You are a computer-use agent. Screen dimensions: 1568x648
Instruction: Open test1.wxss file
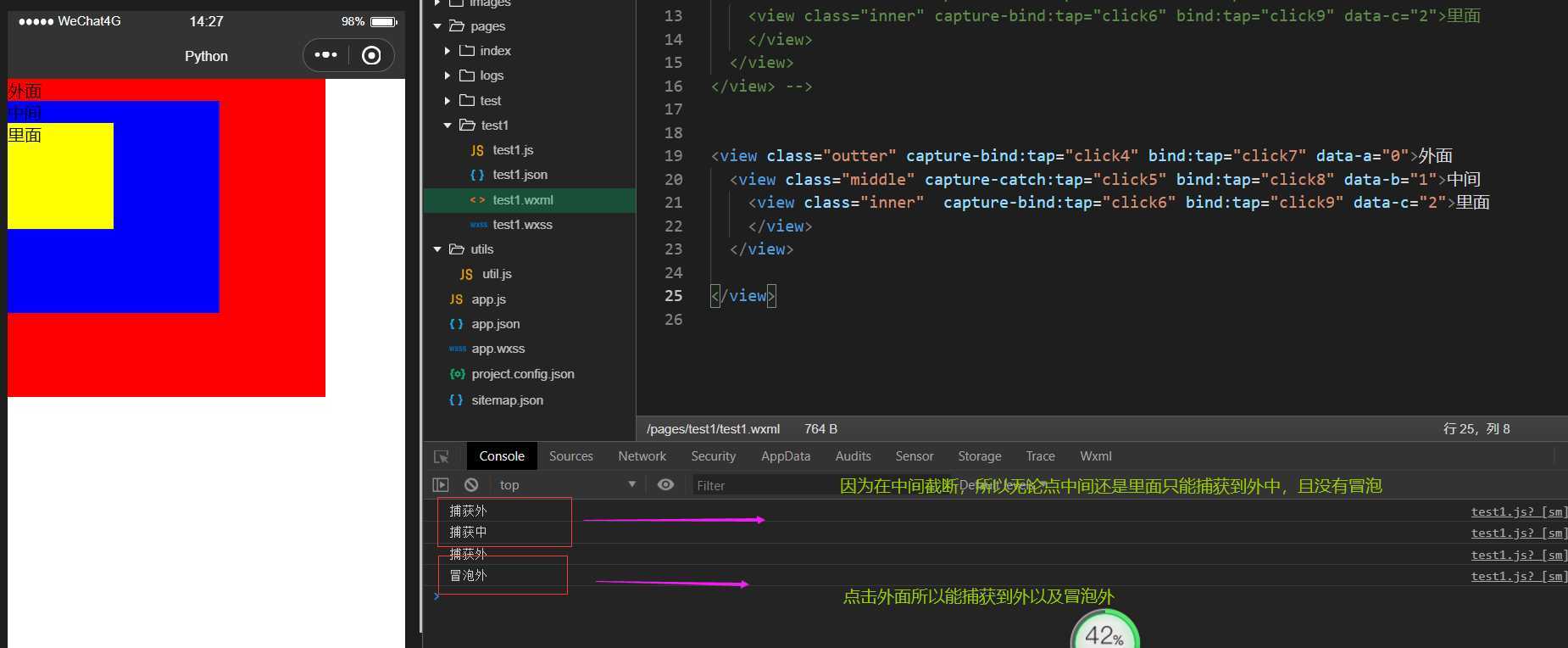522,225
